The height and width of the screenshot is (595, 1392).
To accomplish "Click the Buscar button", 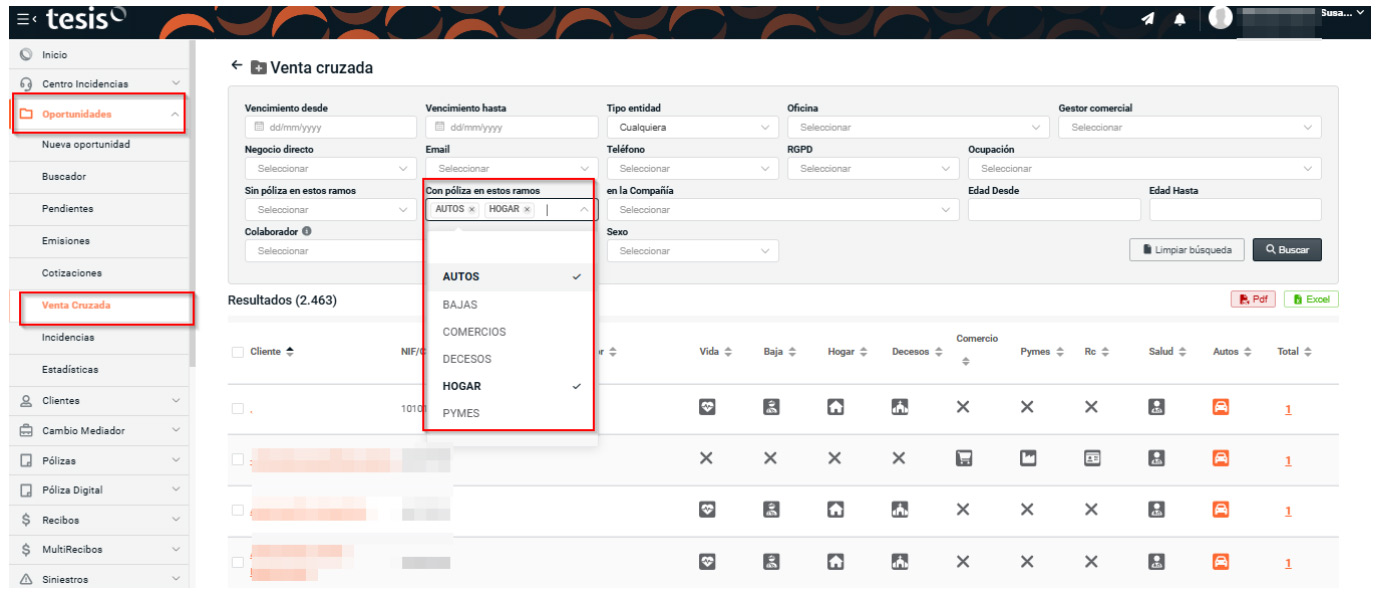I will coord(1286,250).
